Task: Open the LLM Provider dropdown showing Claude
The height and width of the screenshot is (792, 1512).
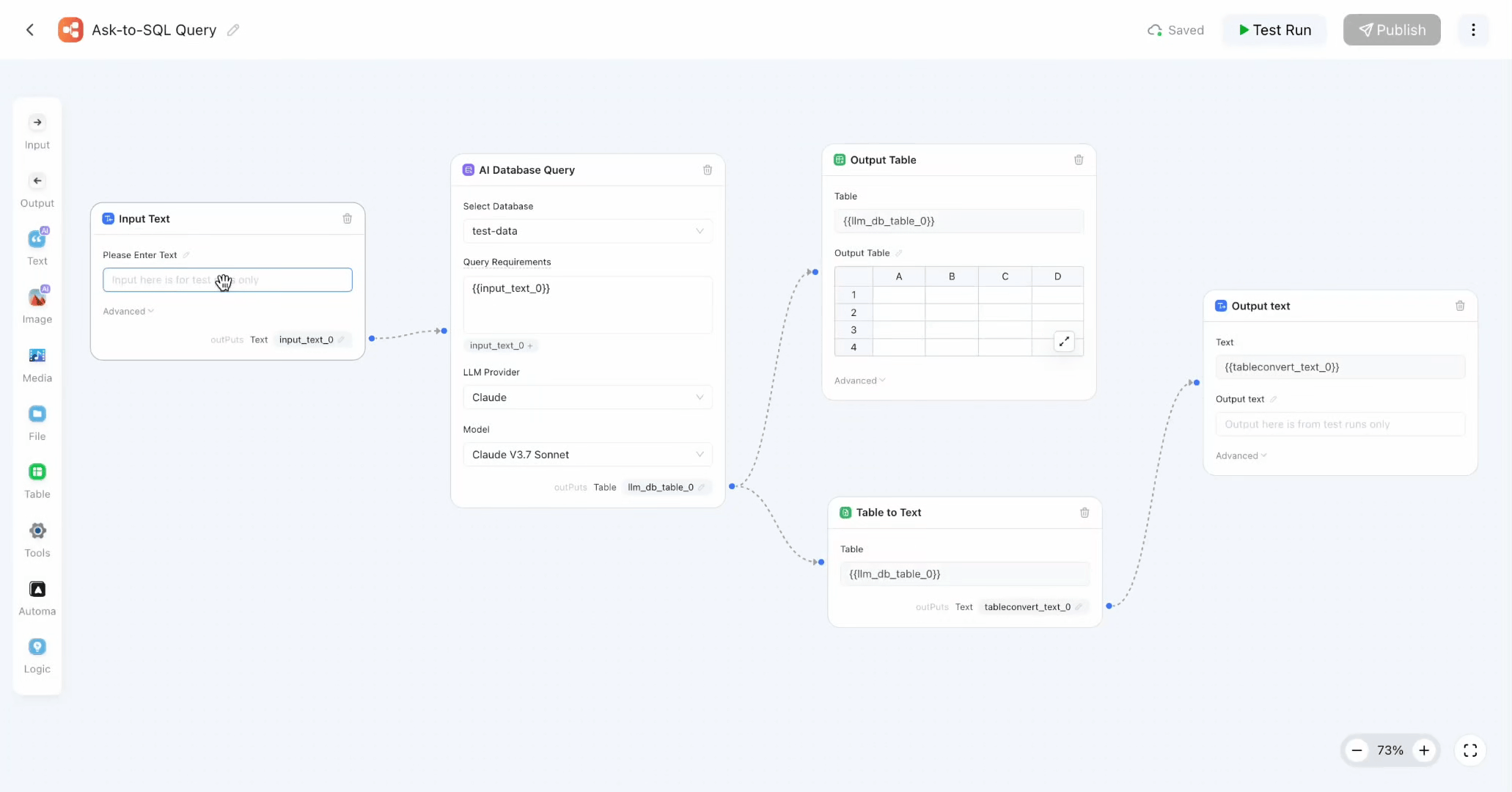Action: point(587,397)
